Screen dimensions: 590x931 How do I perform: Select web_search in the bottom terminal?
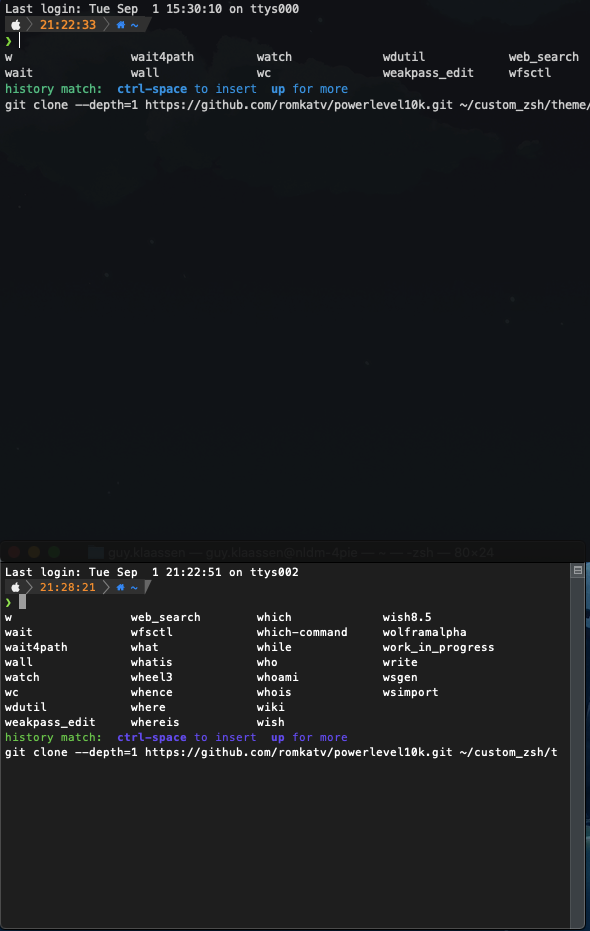pyautogui.click(x=166, y=618)
